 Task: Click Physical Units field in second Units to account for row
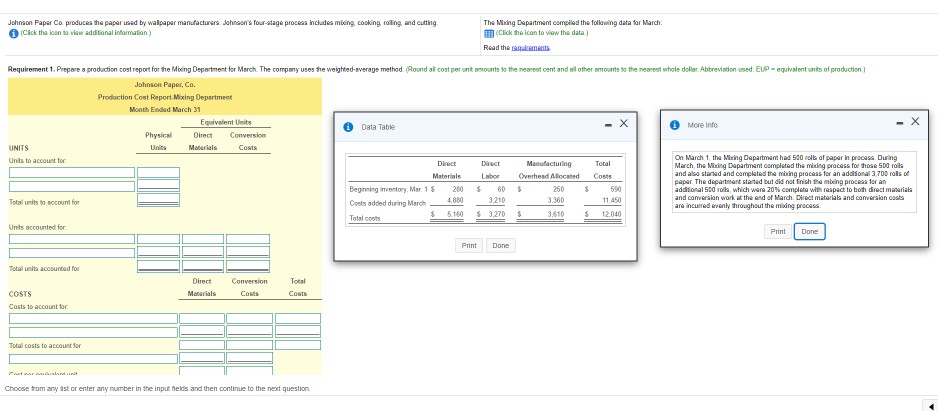(x=159, y=186)
